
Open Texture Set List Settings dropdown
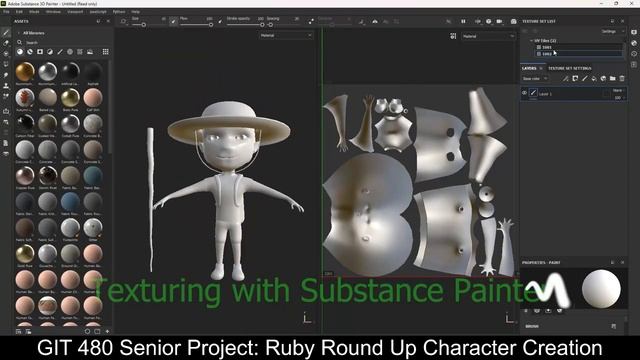coord(612,31)
